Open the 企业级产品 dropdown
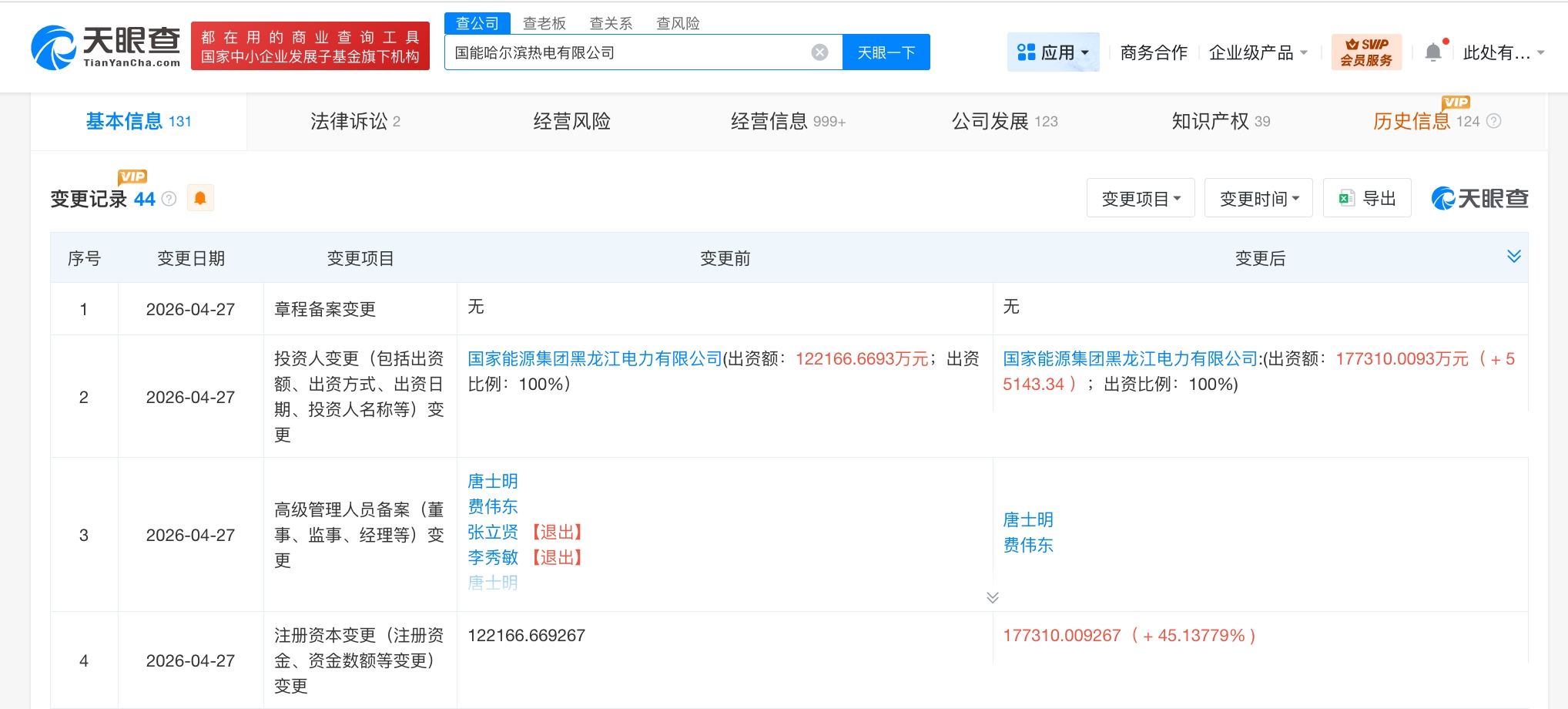 pos(1258,52)
